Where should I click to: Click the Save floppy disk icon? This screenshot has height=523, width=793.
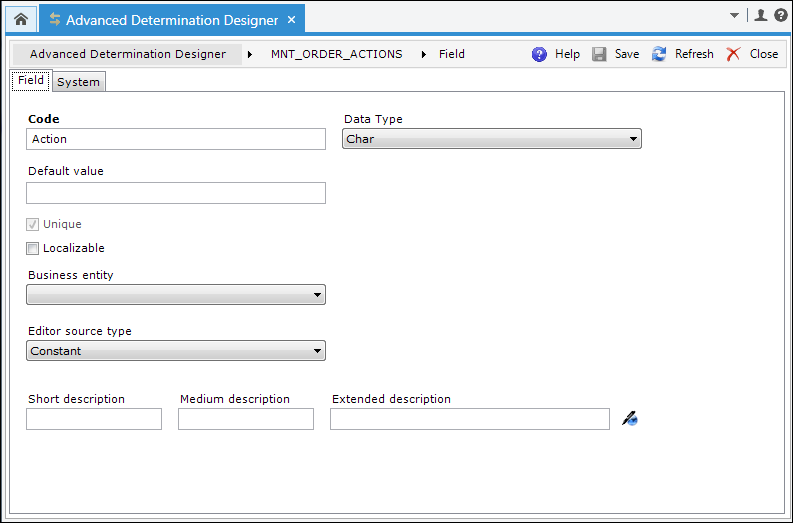(x=599, y=54)
